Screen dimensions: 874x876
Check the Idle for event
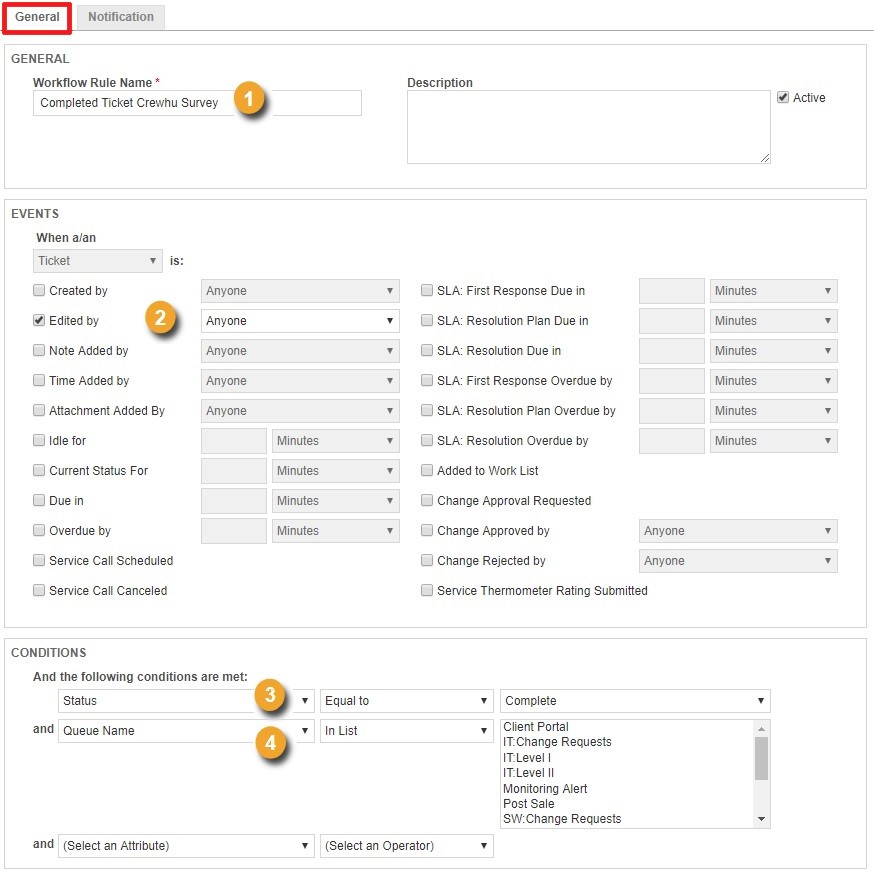39,440
